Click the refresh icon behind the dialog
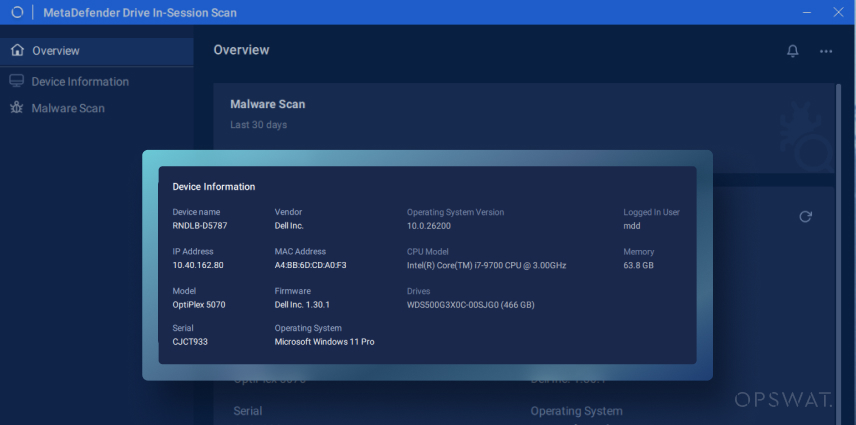The image size is (856, 425). click(805, 217)
